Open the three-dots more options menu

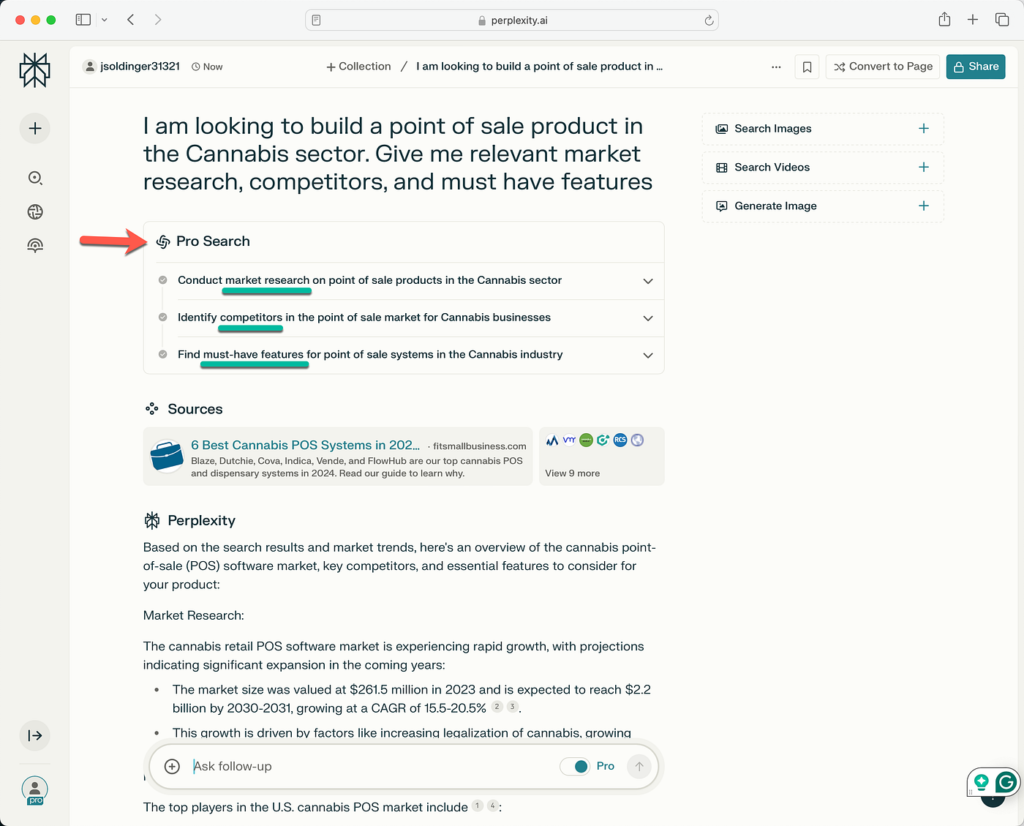tap(776, 67)
